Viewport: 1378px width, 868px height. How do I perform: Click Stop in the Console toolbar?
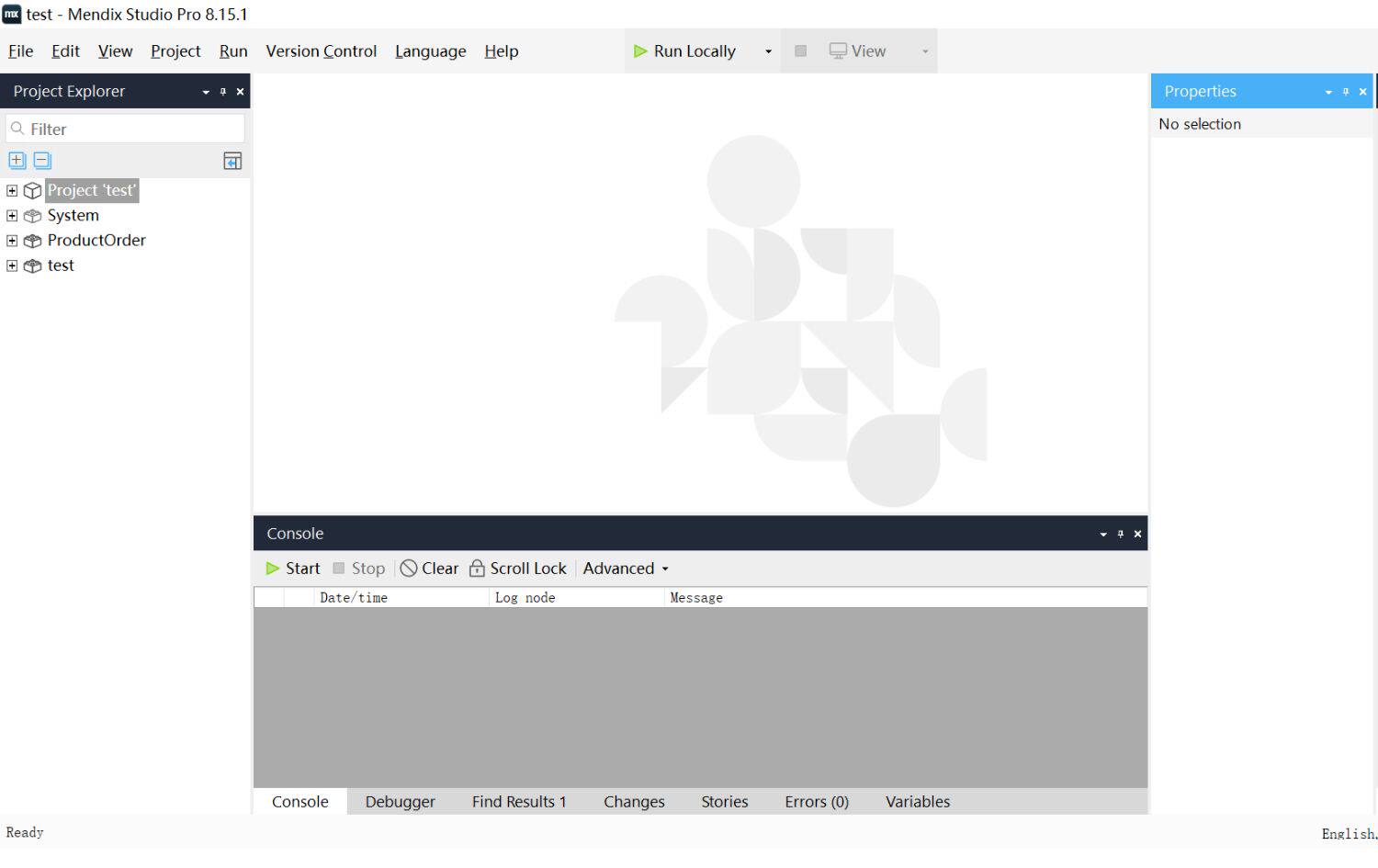[359, 569]
